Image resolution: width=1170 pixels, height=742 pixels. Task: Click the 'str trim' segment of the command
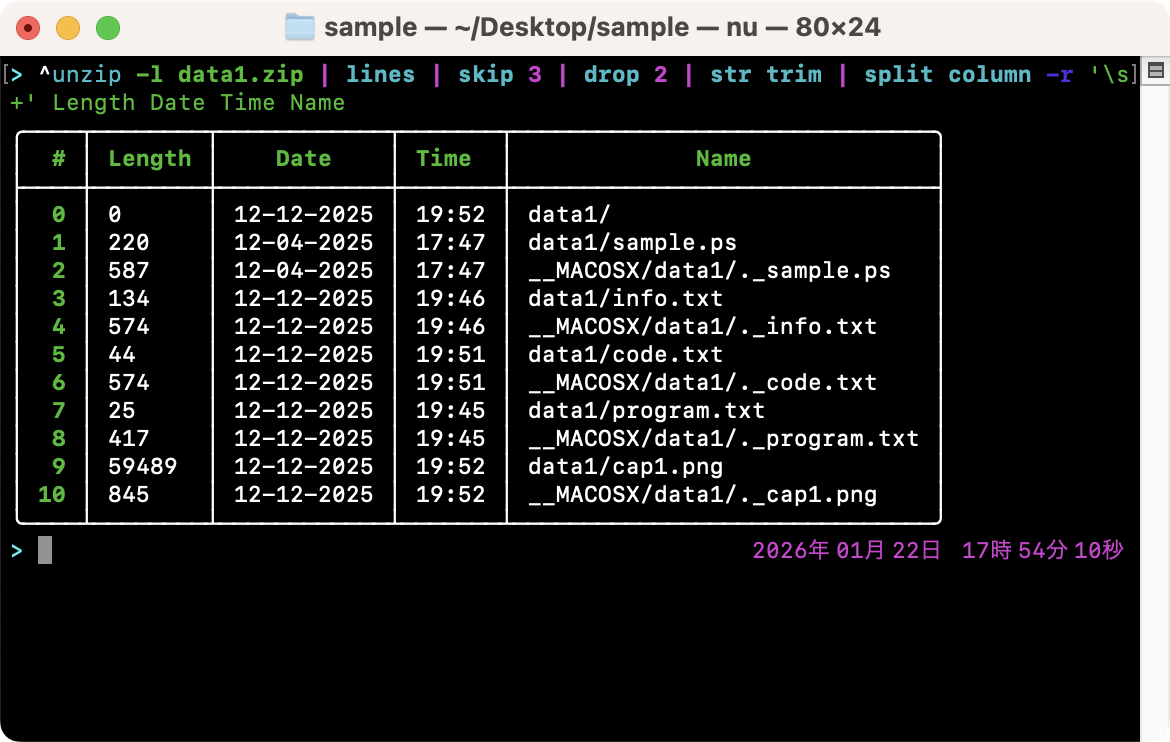click(x=766, y=74)
